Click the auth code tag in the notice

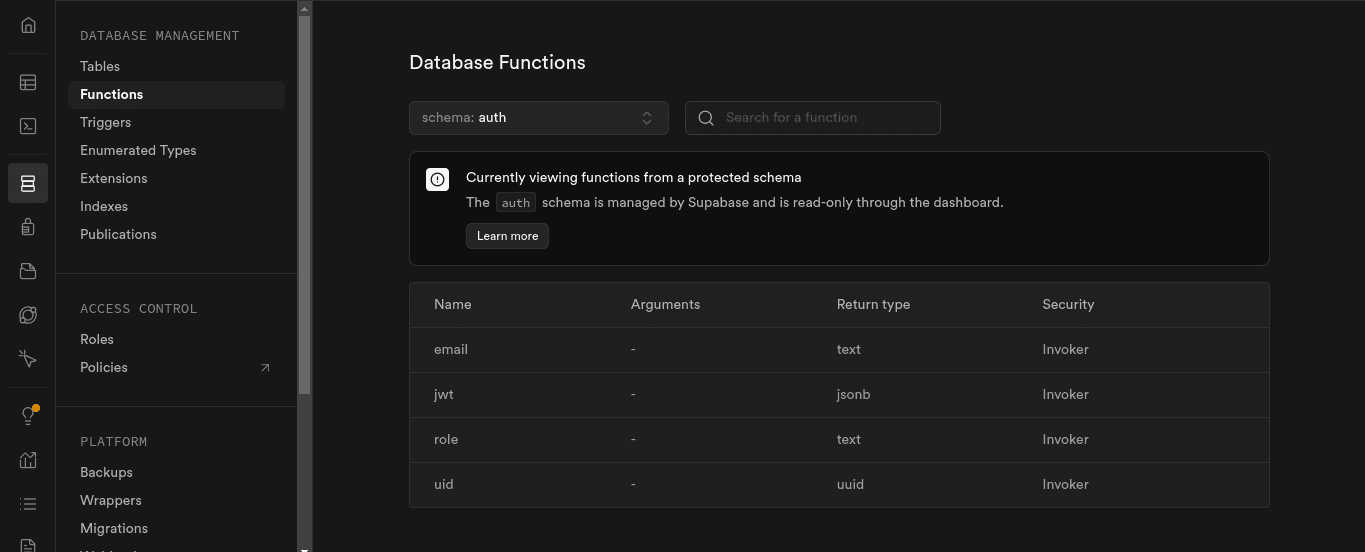tap(516, 203)
